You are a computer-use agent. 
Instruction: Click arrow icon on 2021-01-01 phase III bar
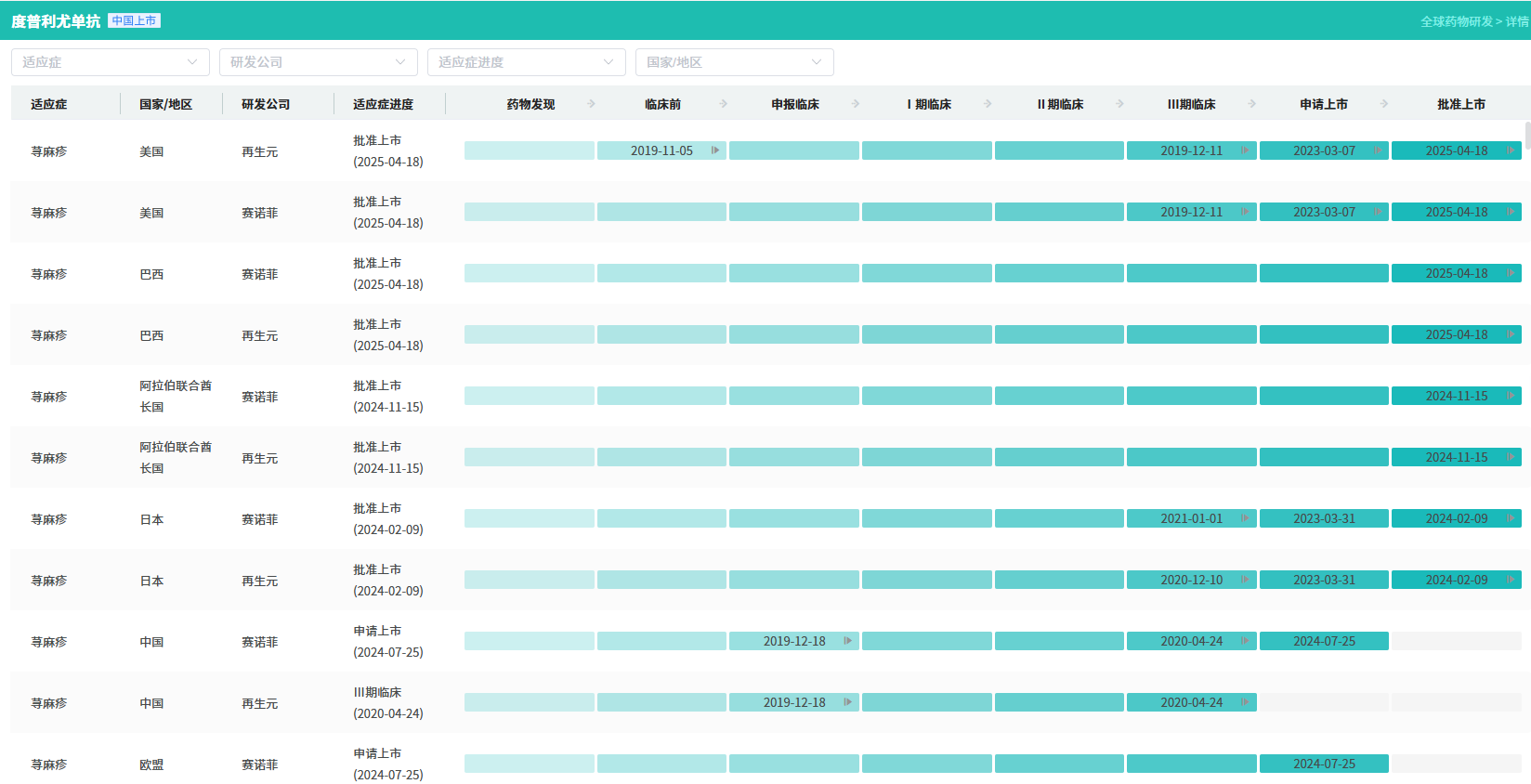(1245, 518)
